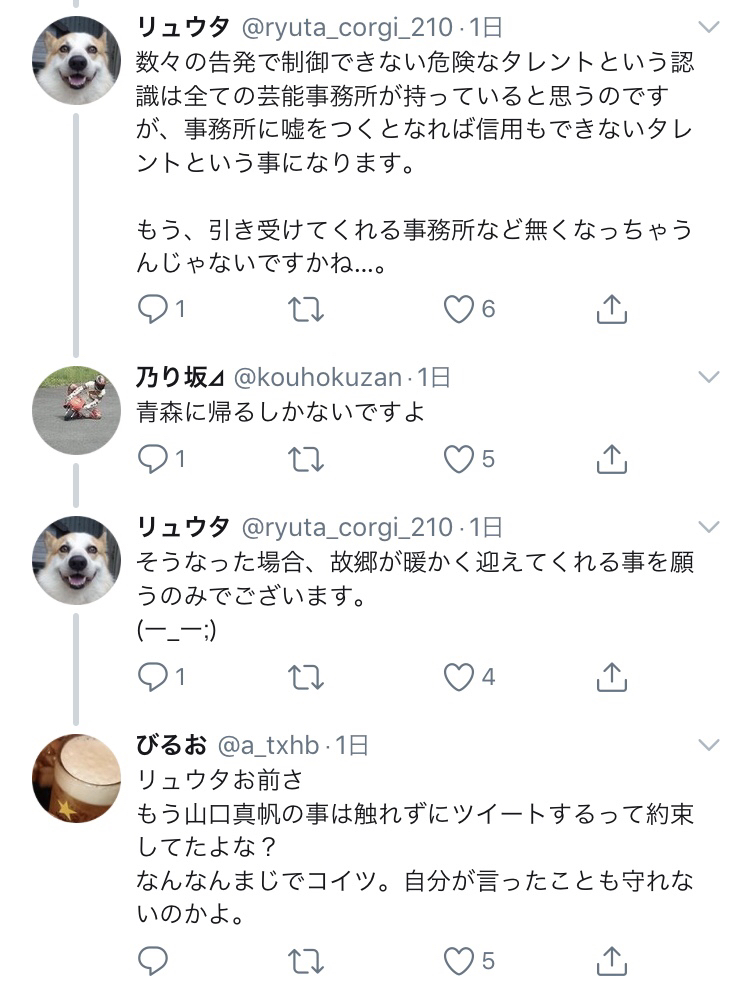Open 乃り坂's motorcycle profile picture
Image resolution: width=750 pixels, height=993 pixels.
77,410
